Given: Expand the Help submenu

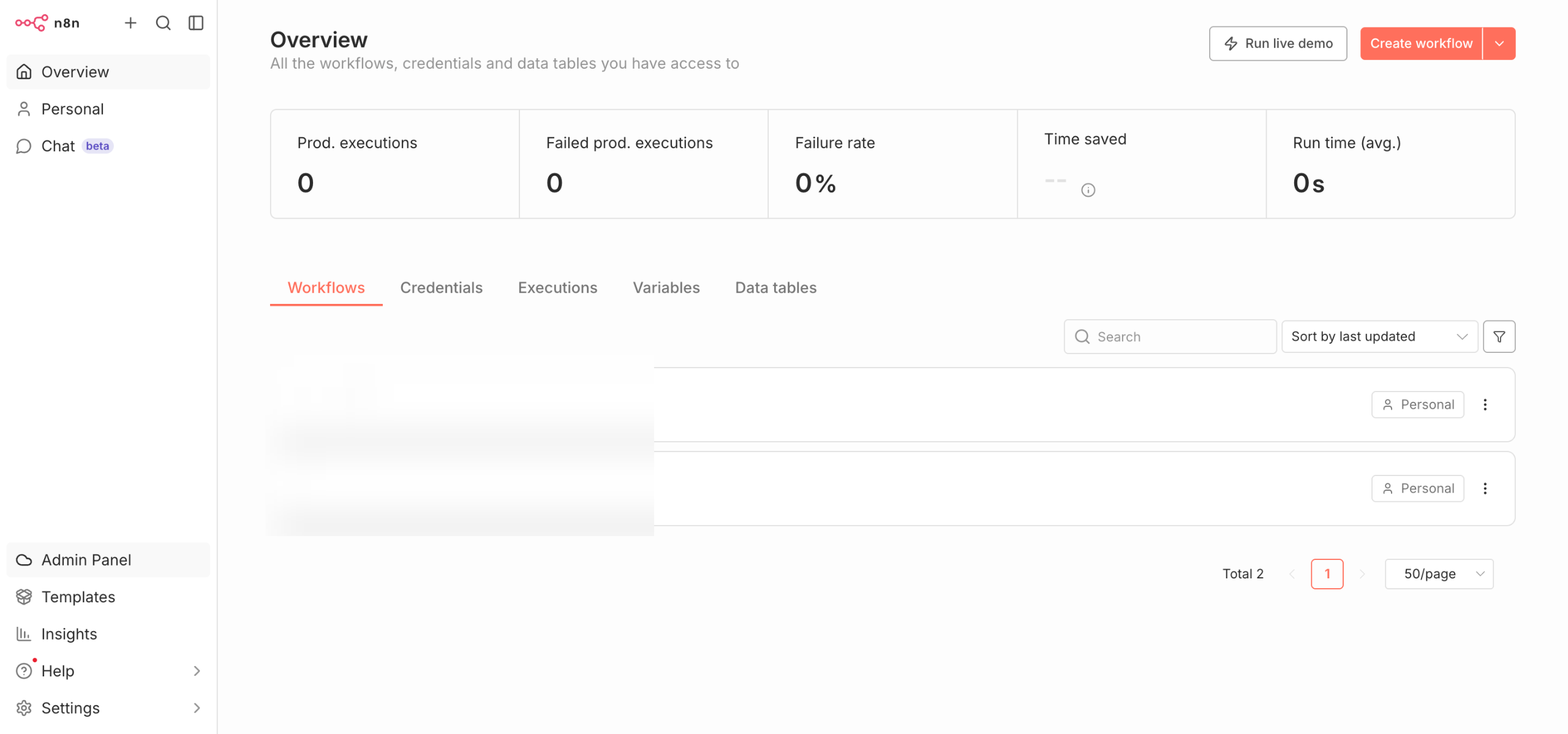Looking at the screenshot, I should (x=197, y=671).
